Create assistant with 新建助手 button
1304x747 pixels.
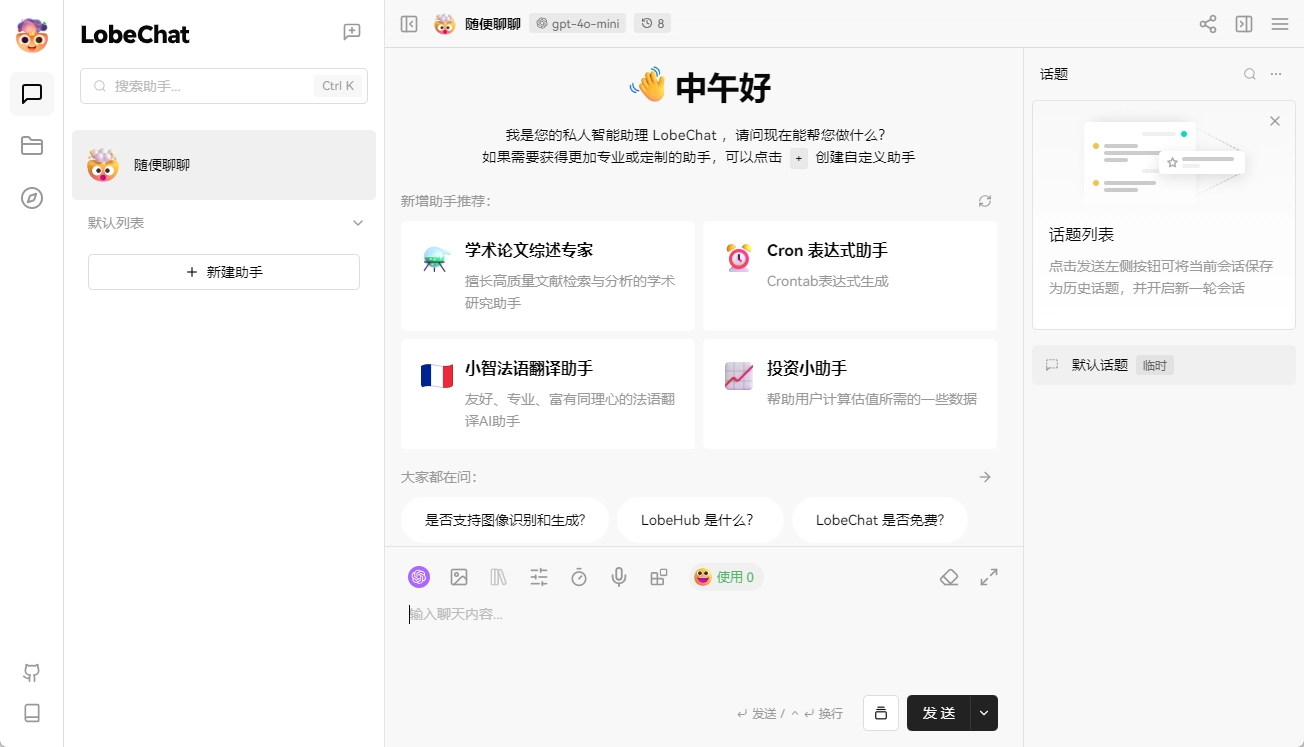(223, 271)
